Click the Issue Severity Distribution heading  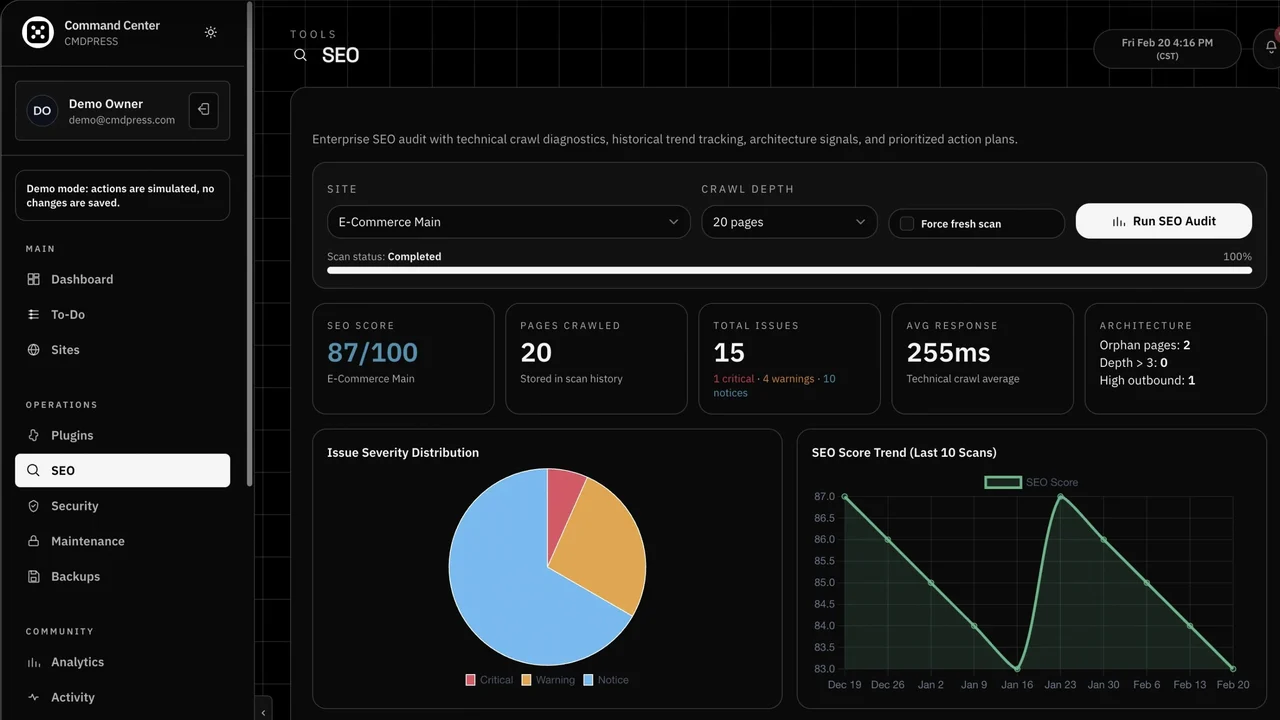403,453
